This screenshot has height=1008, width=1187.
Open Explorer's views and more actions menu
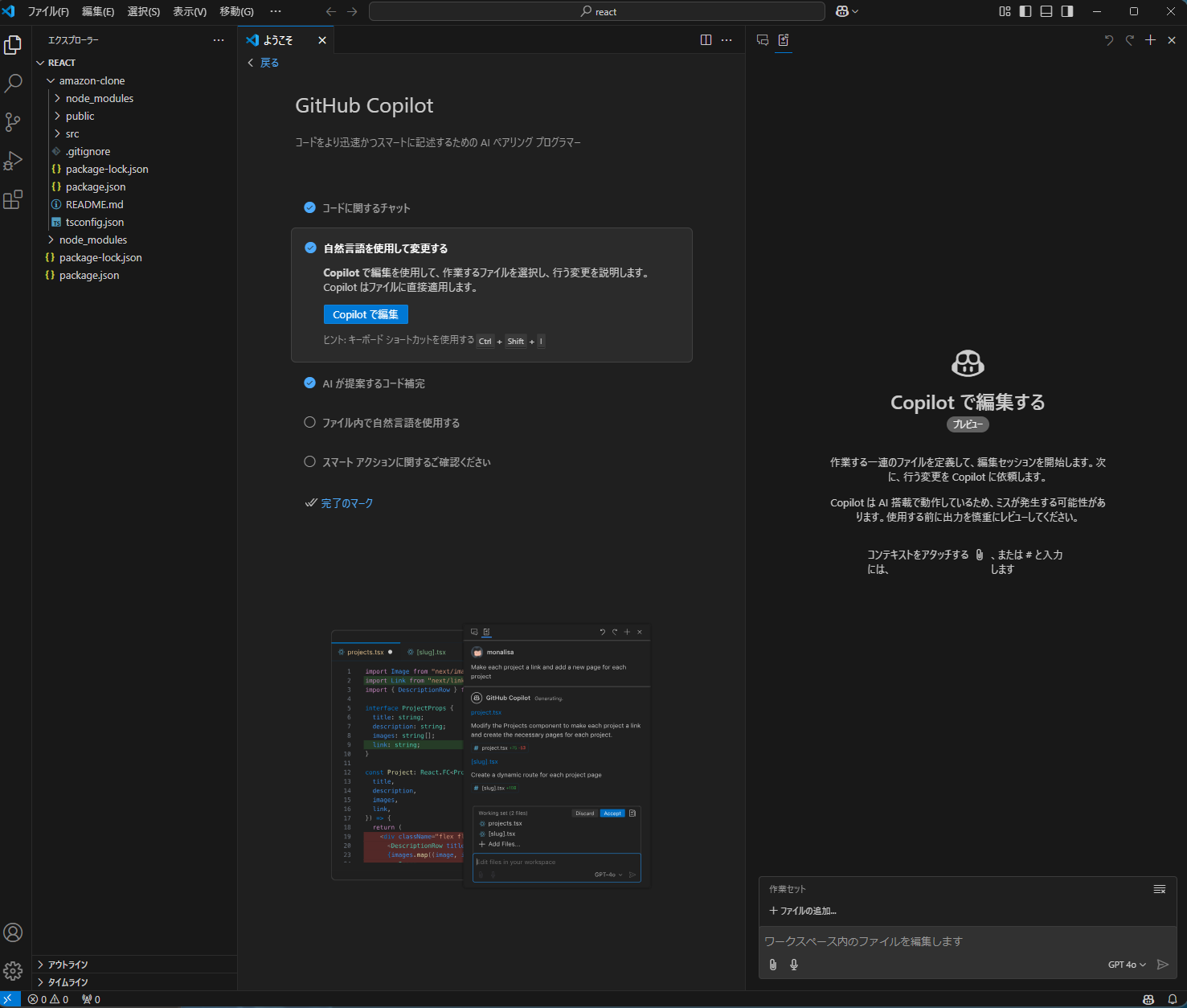click(219, 40)
